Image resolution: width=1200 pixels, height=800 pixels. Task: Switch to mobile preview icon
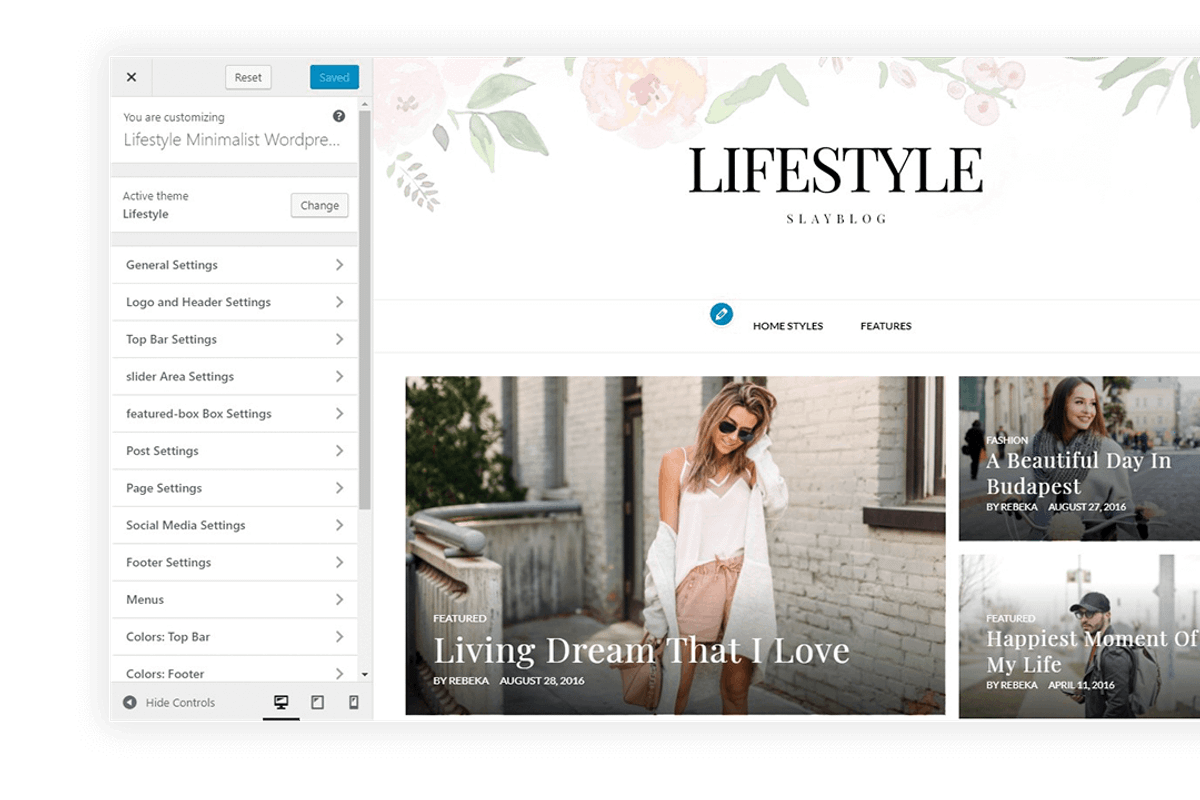[353, 703]
